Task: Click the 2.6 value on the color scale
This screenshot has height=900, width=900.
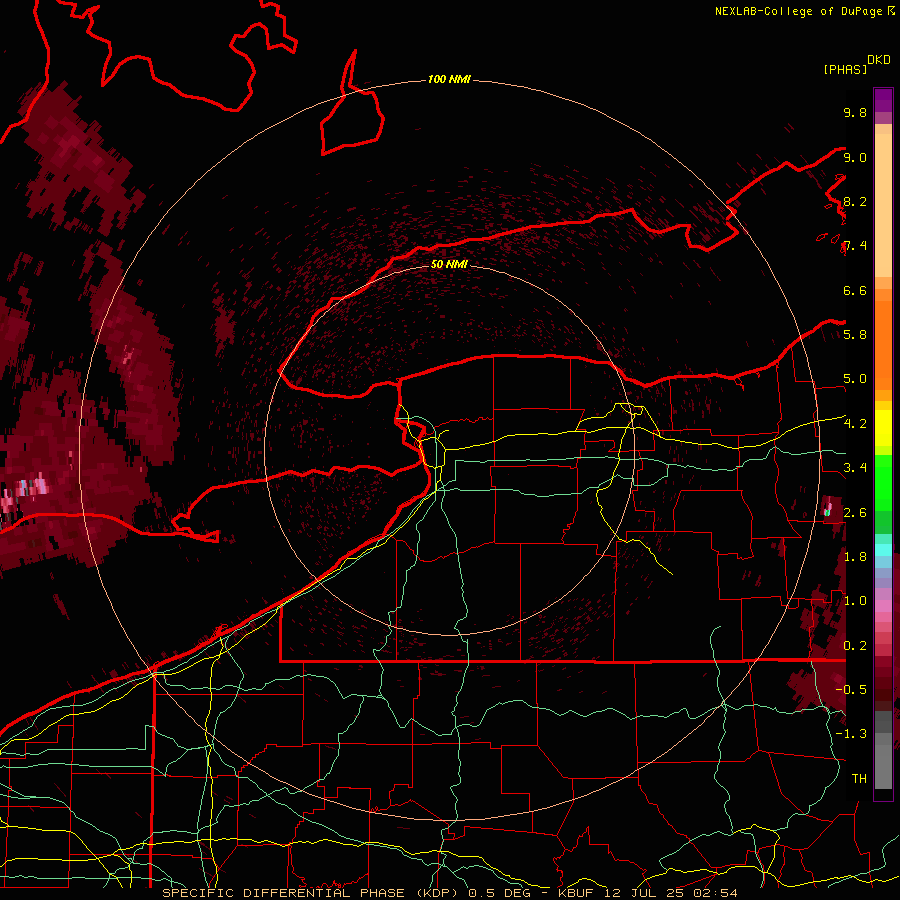Action: coord(855,512)
